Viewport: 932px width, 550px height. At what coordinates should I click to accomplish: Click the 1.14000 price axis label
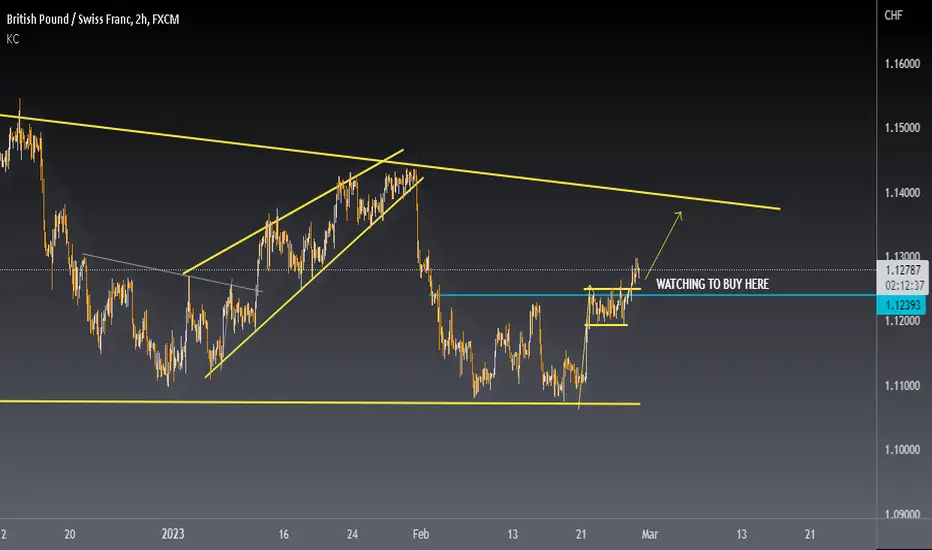tap(902, 193)
